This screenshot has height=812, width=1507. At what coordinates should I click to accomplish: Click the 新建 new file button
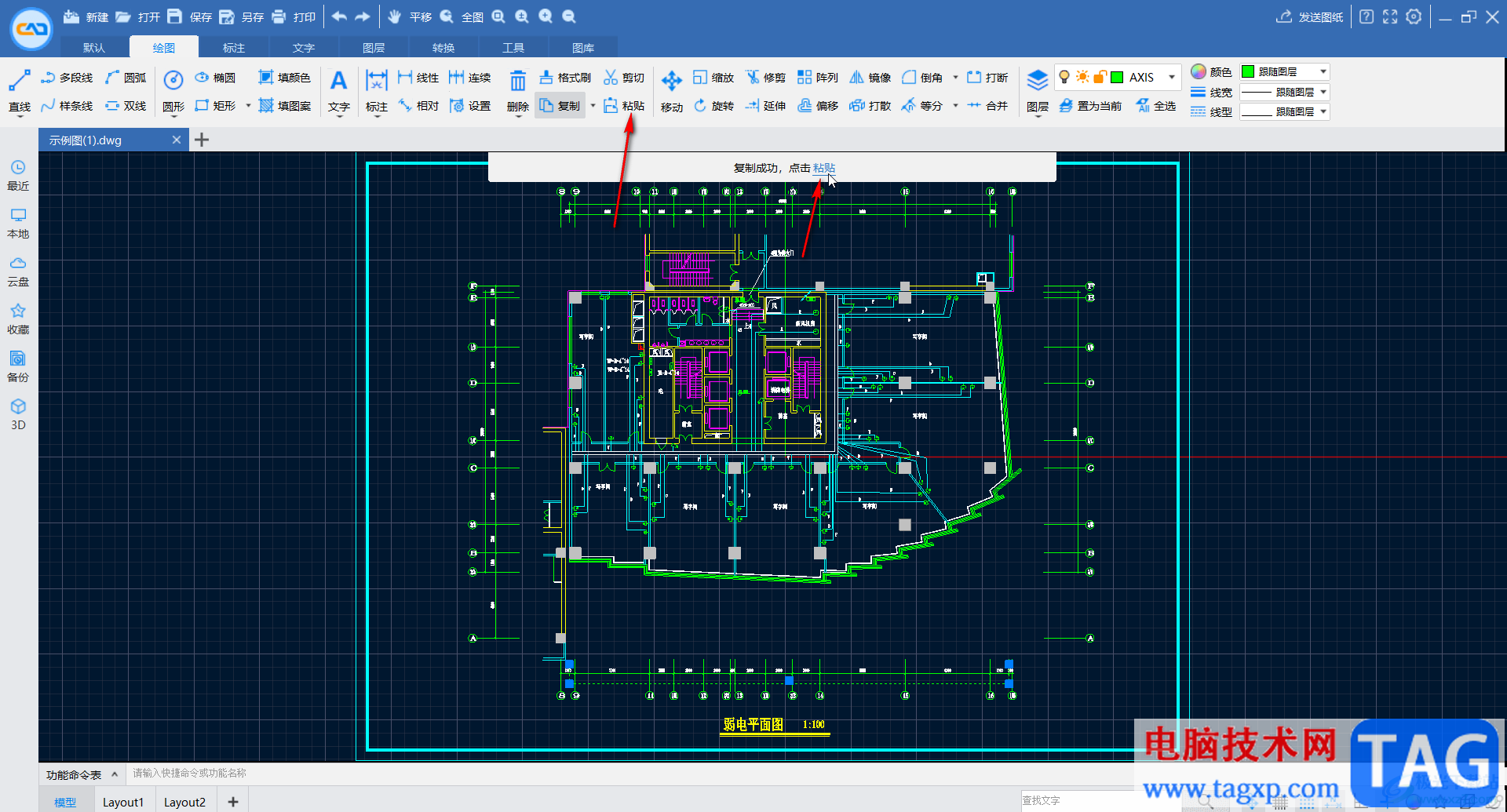tap(86, 16)
